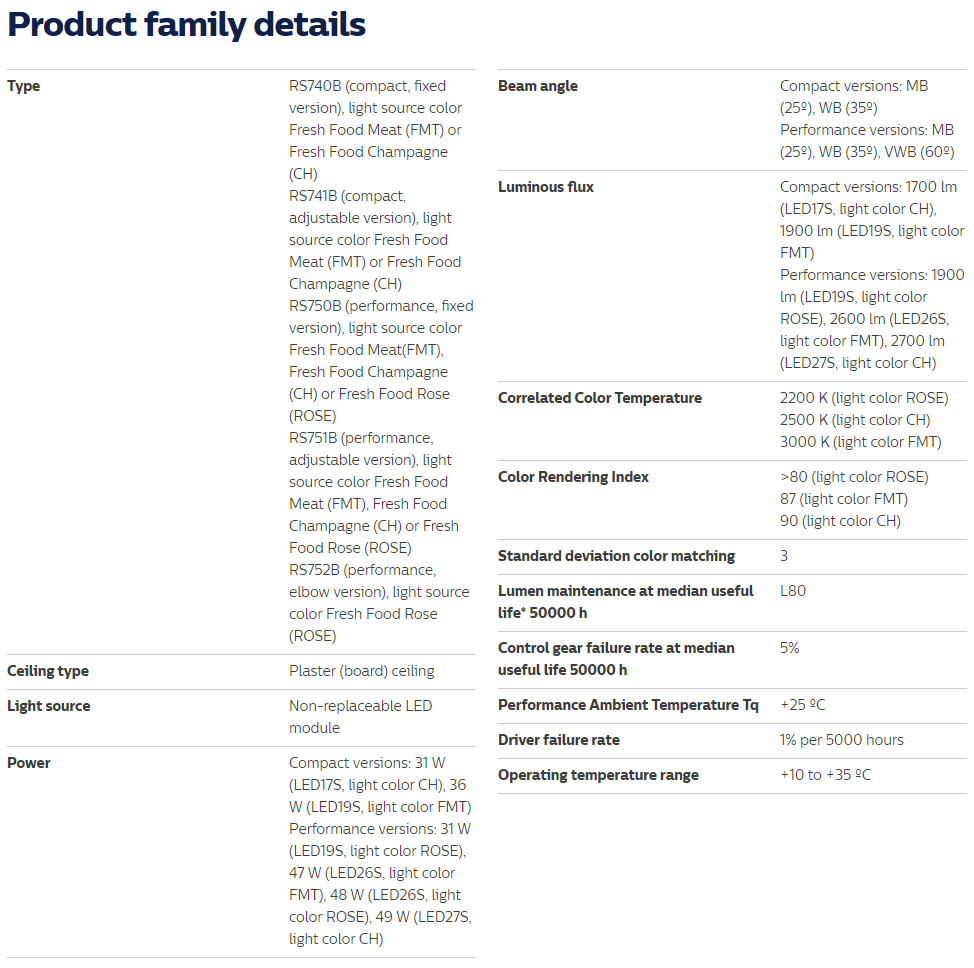
Task: Click Performance Ambient Temperature Tq label
Action: [x=628, y=705]
